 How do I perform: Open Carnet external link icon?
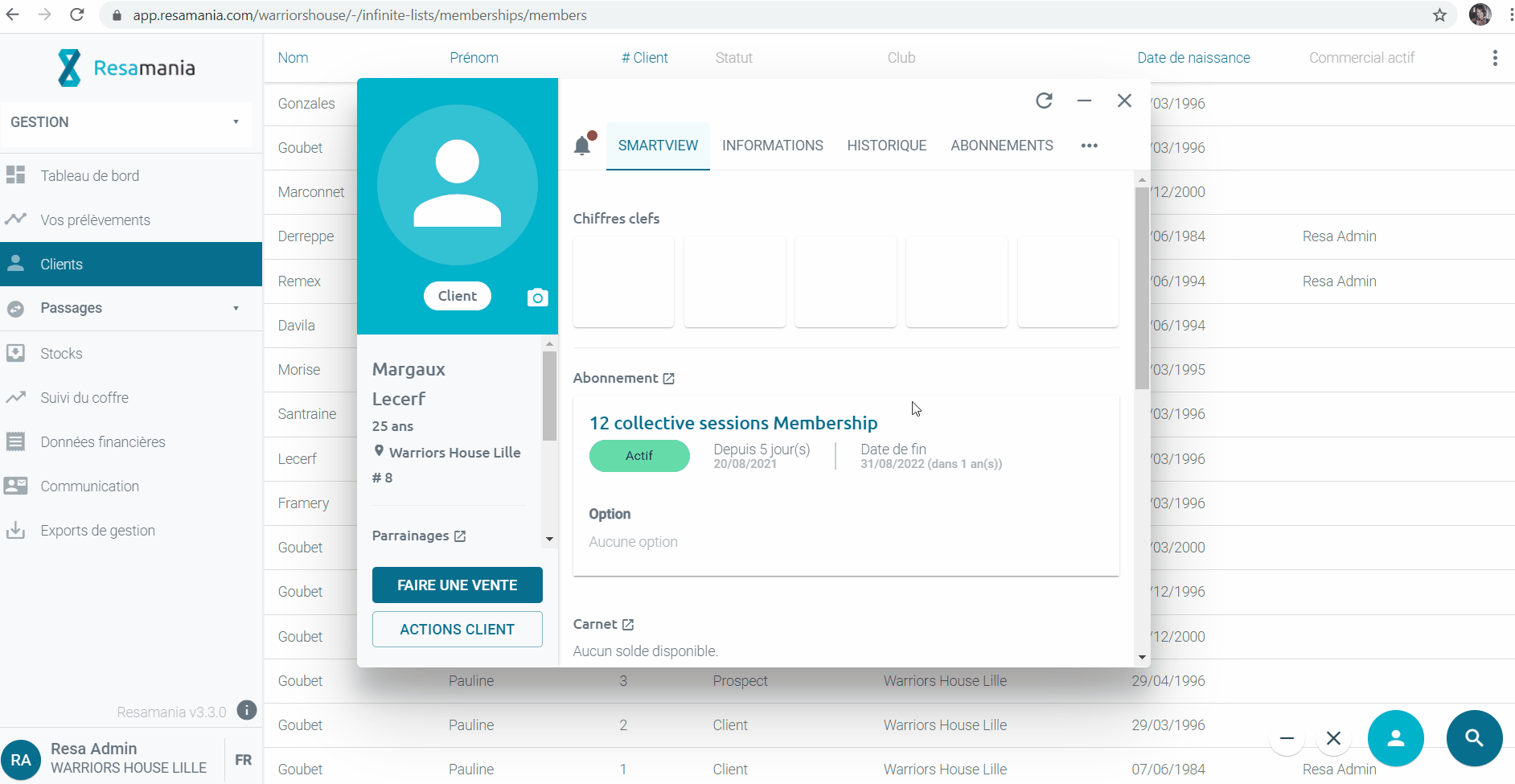(628, 625)
